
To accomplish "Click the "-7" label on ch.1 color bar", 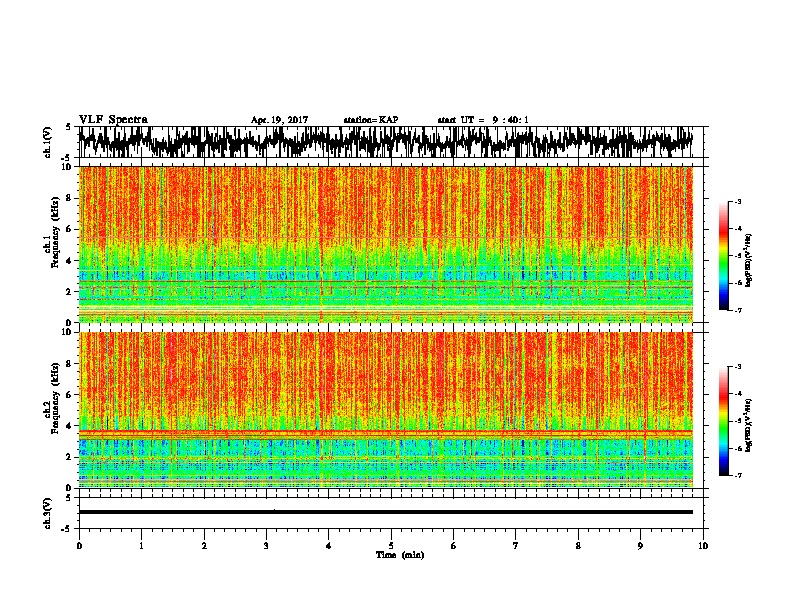I will pyautogui.click(x=738, y=310).
